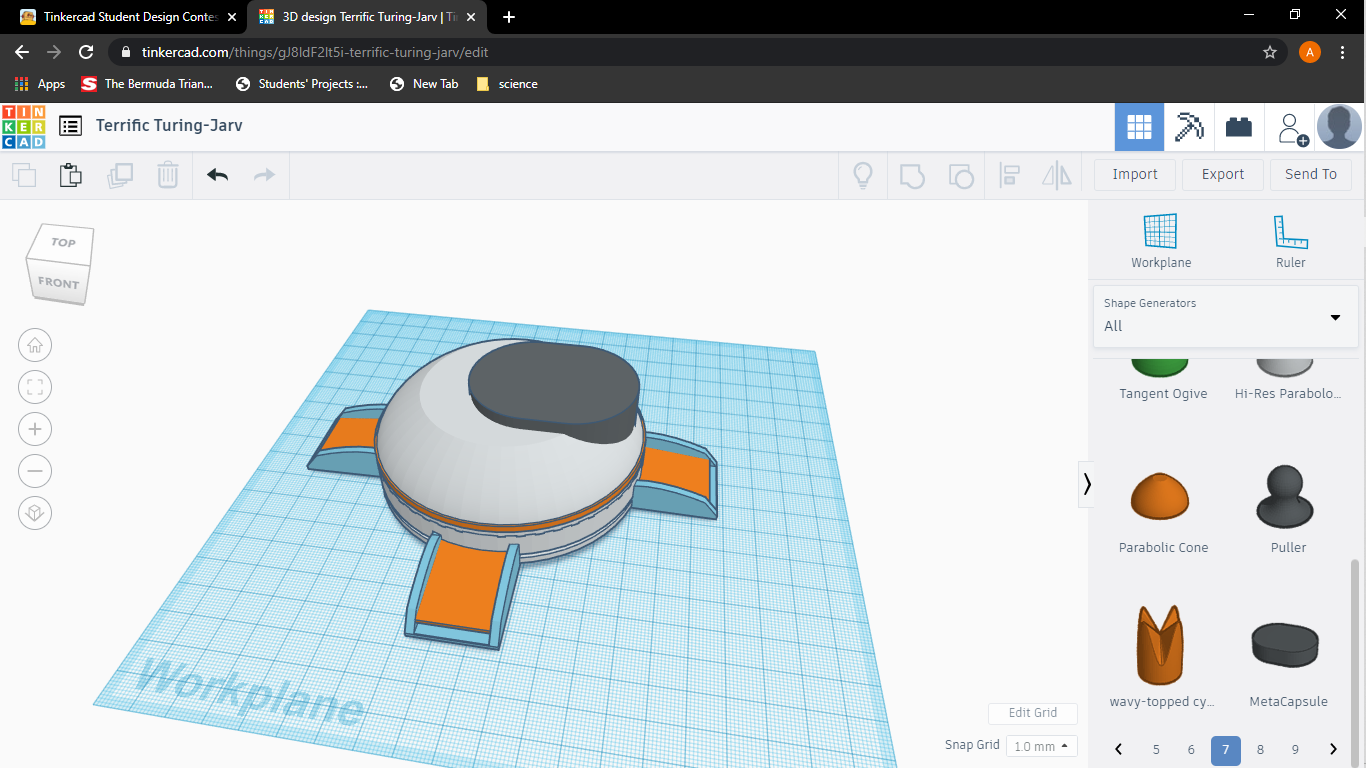
Task: Click the FRONT face of view cube
Action: tap(57, 282)
